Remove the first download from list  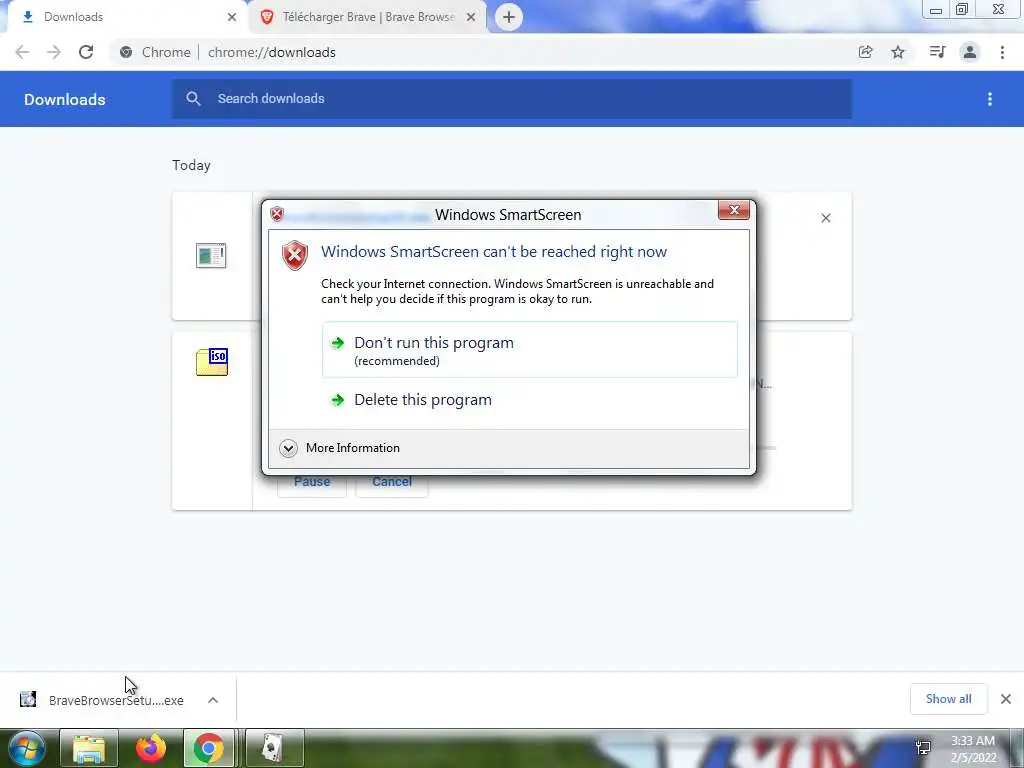coord(825,218)
